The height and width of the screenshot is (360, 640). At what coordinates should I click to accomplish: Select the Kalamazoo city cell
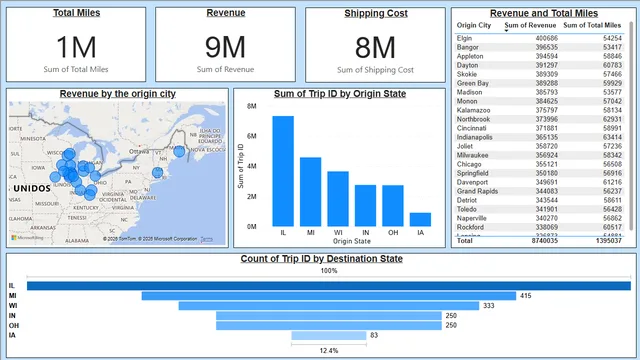point(473,110)
